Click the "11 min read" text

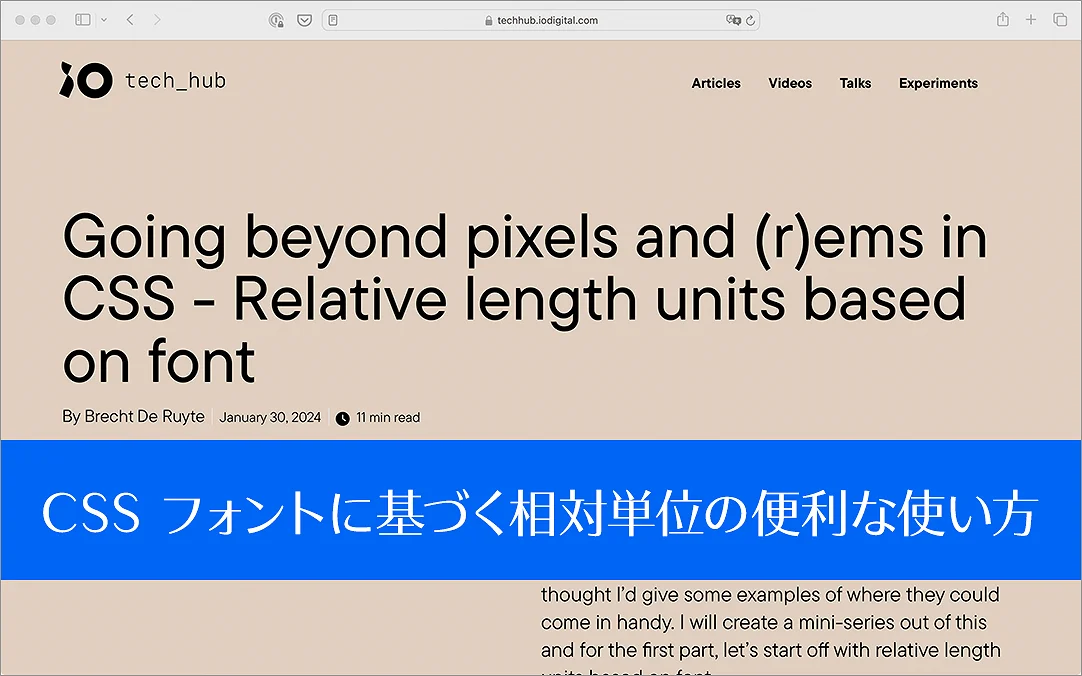[388, 417]
